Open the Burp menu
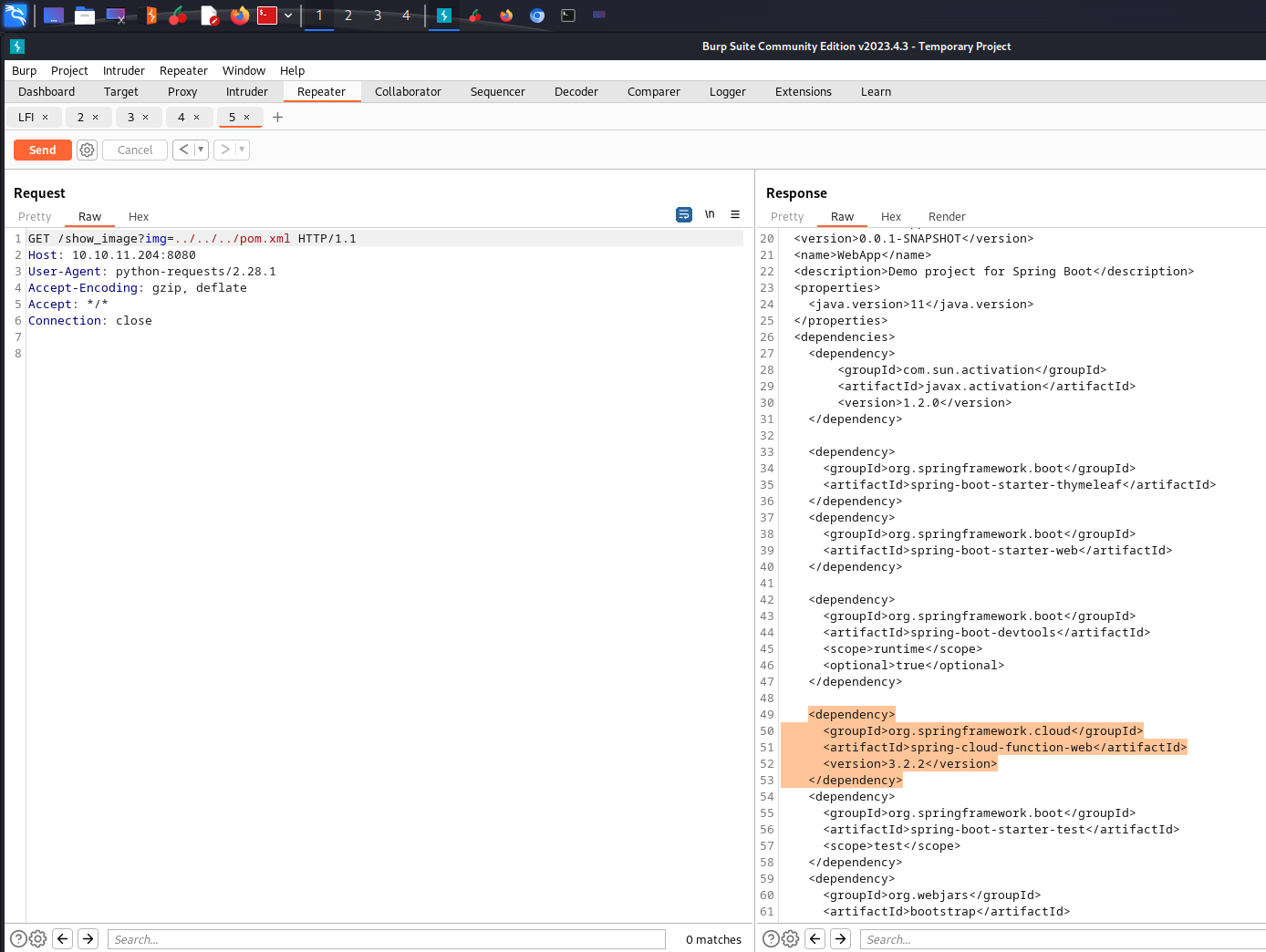 click(x=25, y=71)
